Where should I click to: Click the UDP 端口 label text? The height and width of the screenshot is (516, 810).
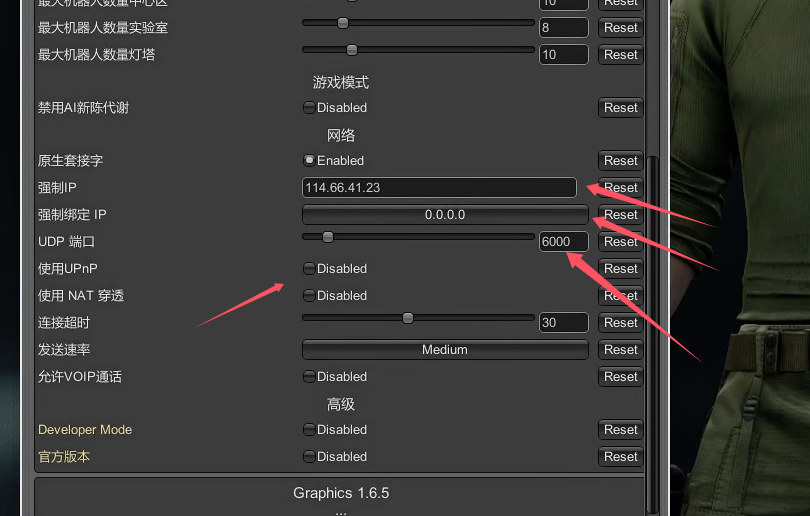67,242
